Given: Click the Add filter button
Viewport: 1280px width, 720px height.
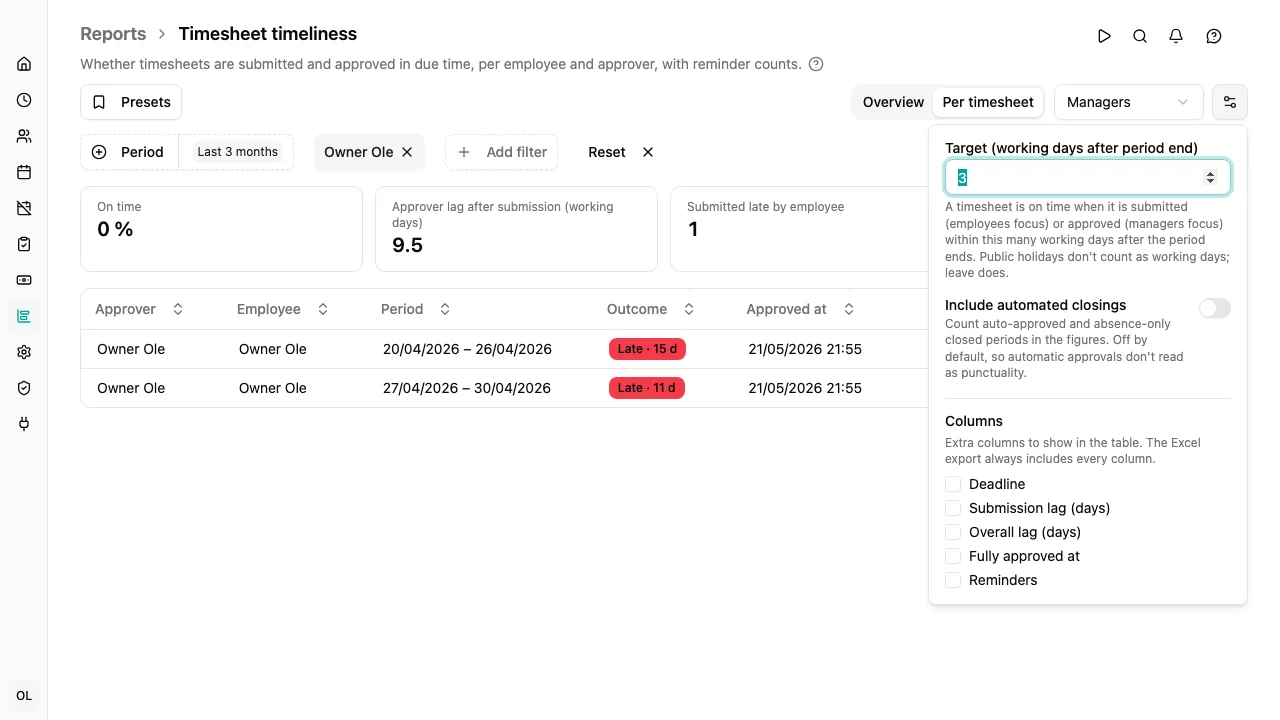Looking at the screenshot, I should (x=502, y=152).
